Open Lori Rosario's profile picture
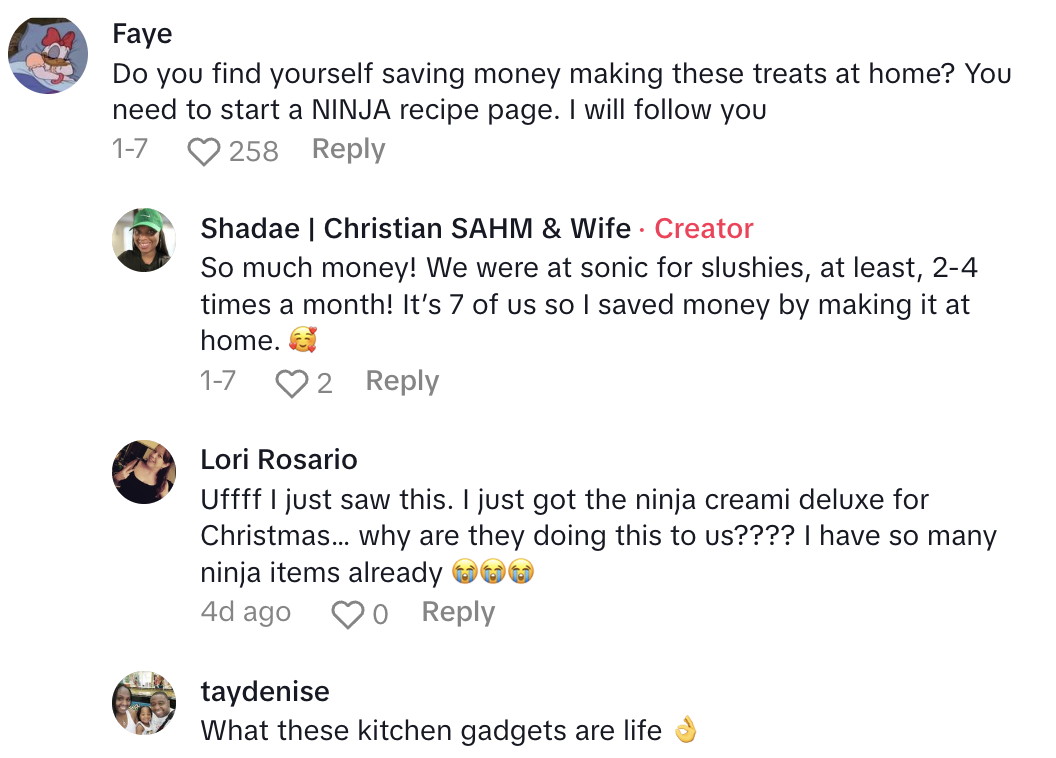1056x758 pixels. point(143,471)
